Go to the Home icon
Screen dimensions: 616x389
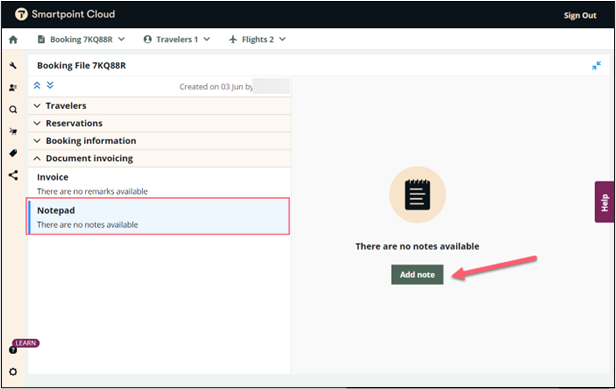pyautogui.click(x=13, y=40)
